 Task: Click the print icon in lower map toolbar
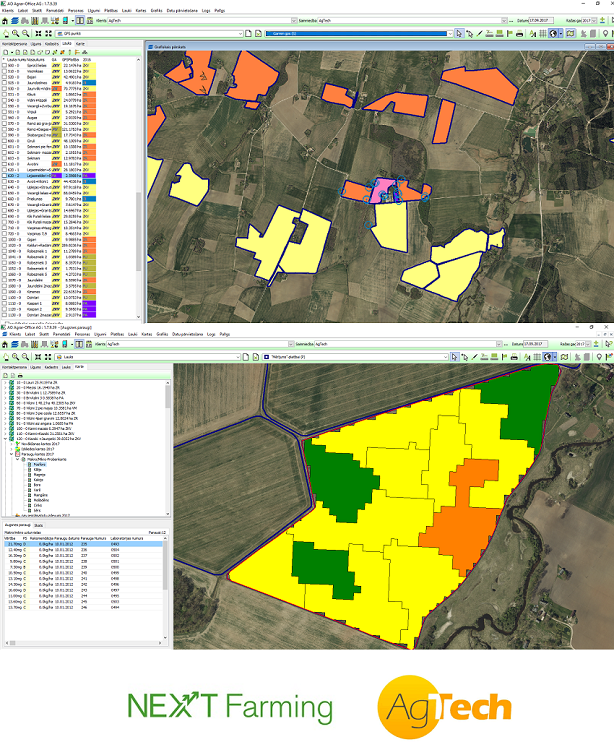(x=514, y=357)
